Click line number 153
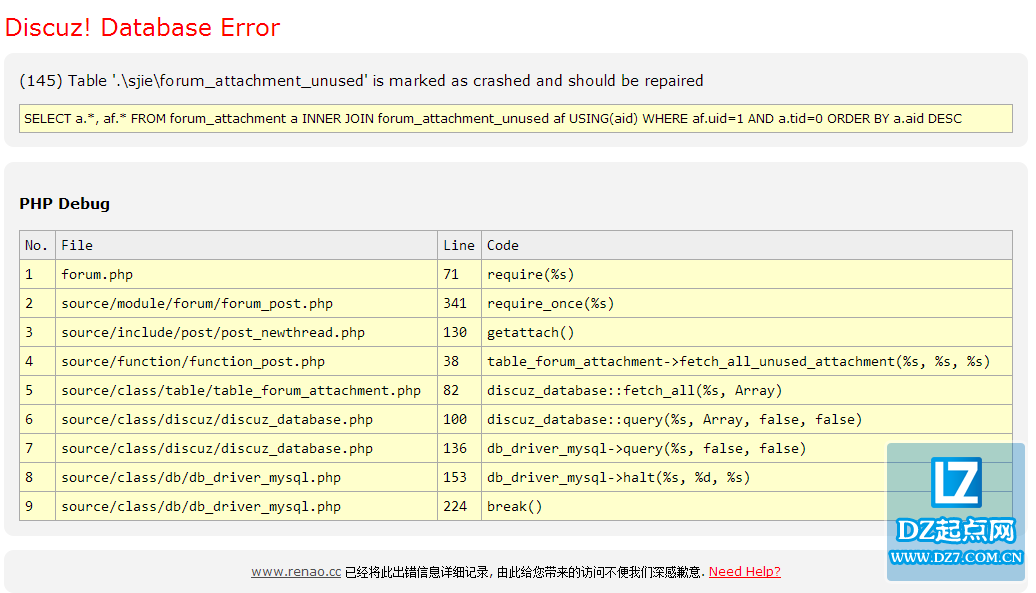The image size is (1036, 593). 459,477
